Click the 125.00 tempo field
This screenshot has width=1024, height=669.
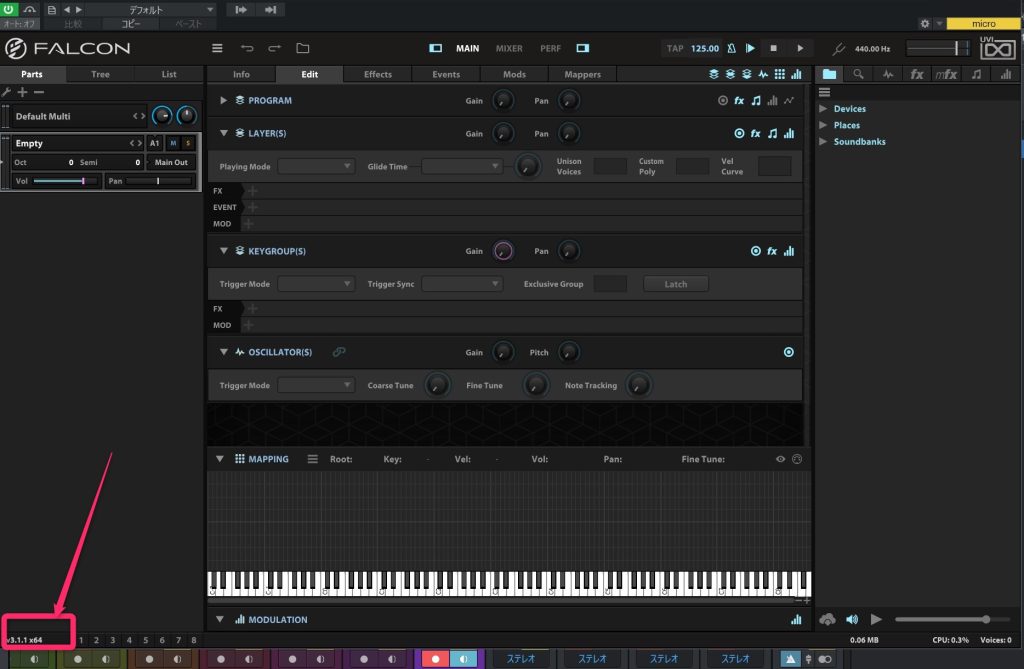[x=704, y=48]
